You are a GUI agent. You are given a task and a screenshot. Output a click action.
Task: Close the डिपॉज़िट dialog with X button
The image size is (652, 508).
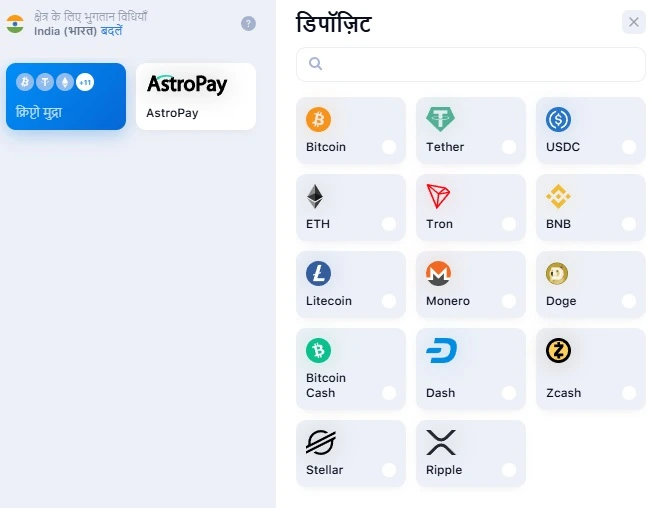pos(634,22)
